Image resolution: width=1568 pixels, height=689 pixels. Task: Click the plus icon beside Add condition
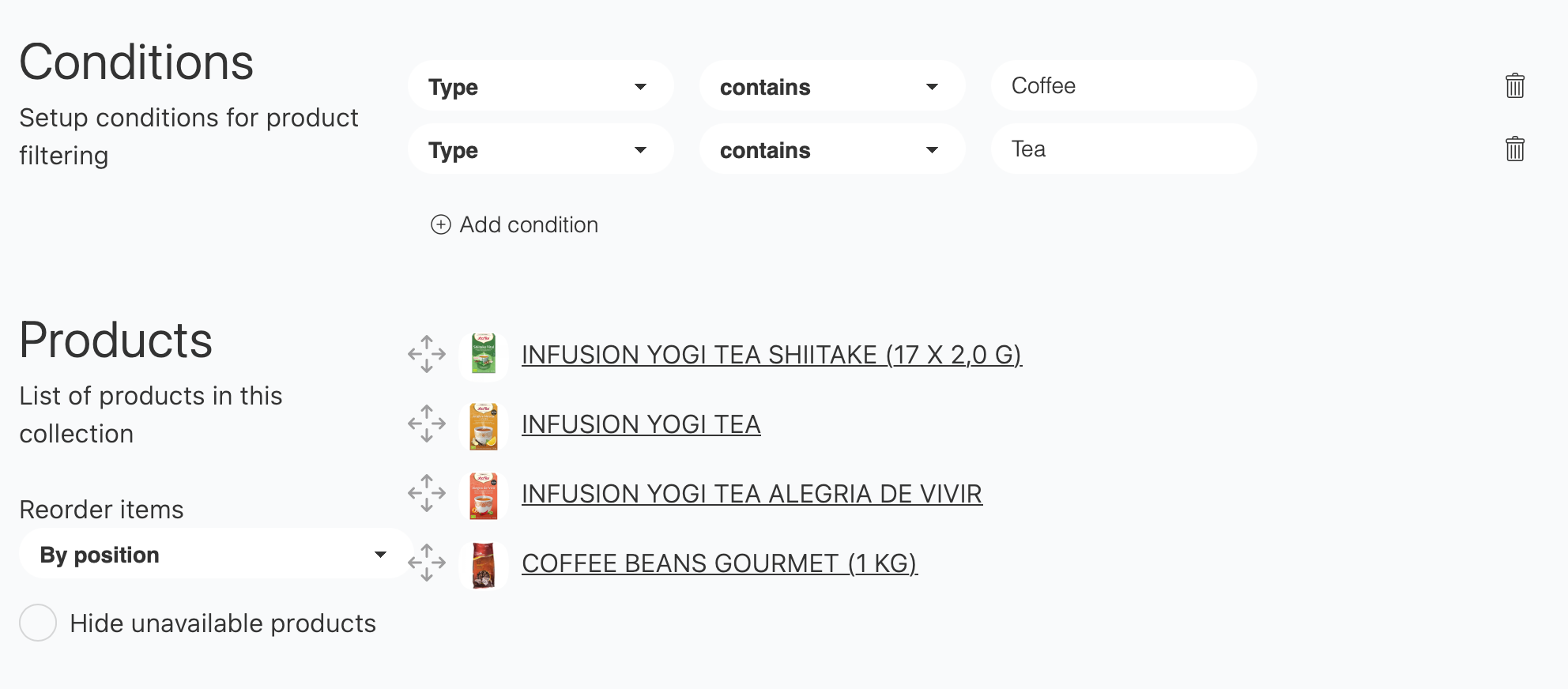click(x=440, y=224)
